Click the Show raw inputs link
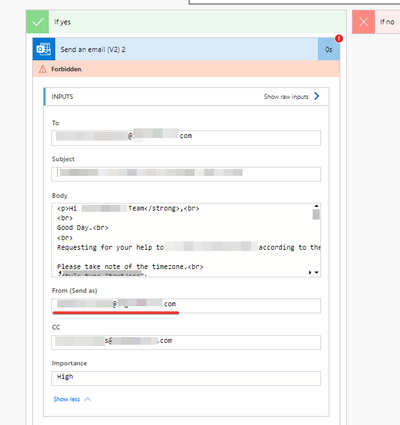 tap(286, 97)
